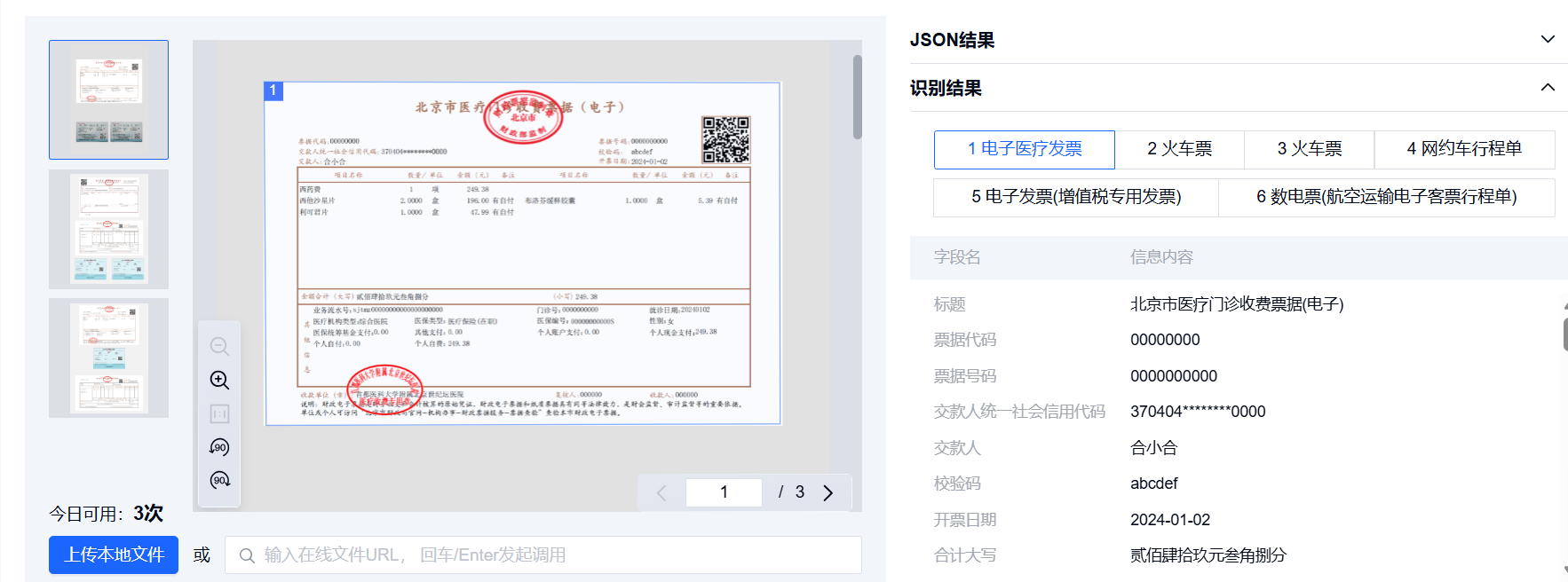Open the 4 网约车行程单 tab
The width and height of the screenshot is (1568, 582).
point(1464,149)
